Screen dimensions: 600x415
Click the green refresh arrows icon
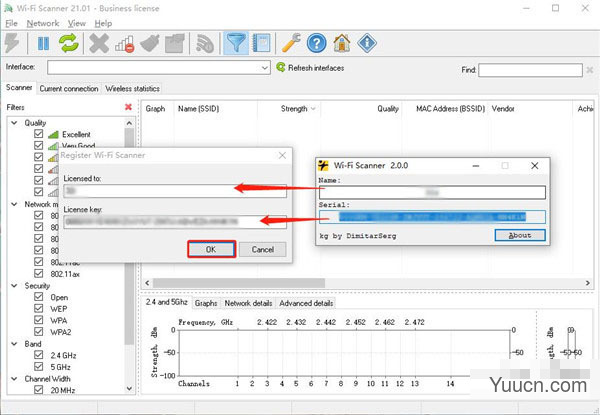point(68,43)
